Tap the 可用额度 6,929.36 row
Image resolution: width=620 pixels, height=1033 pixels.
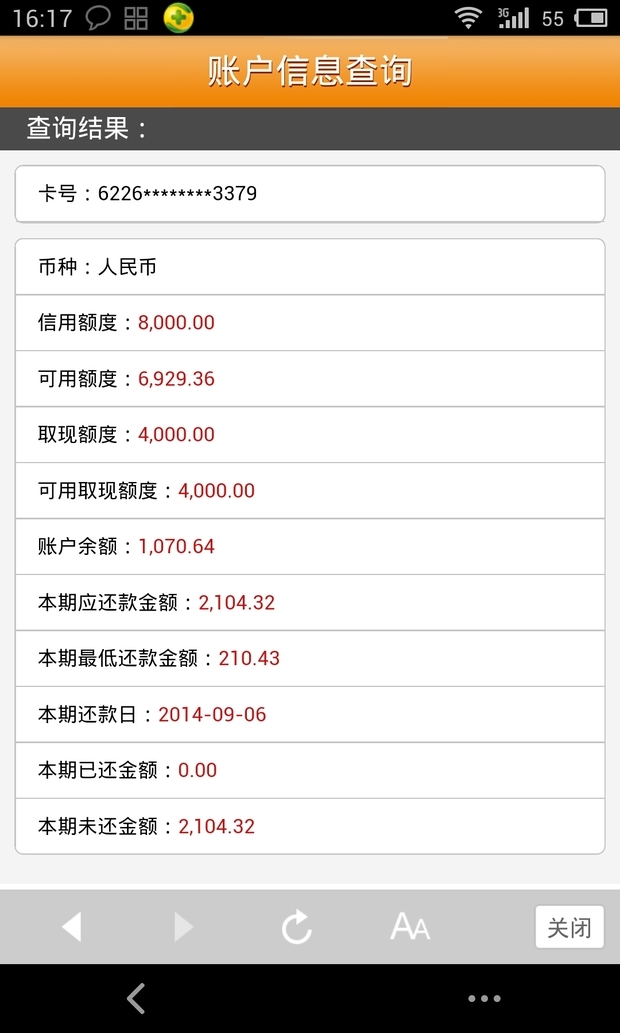pos(310,379)
